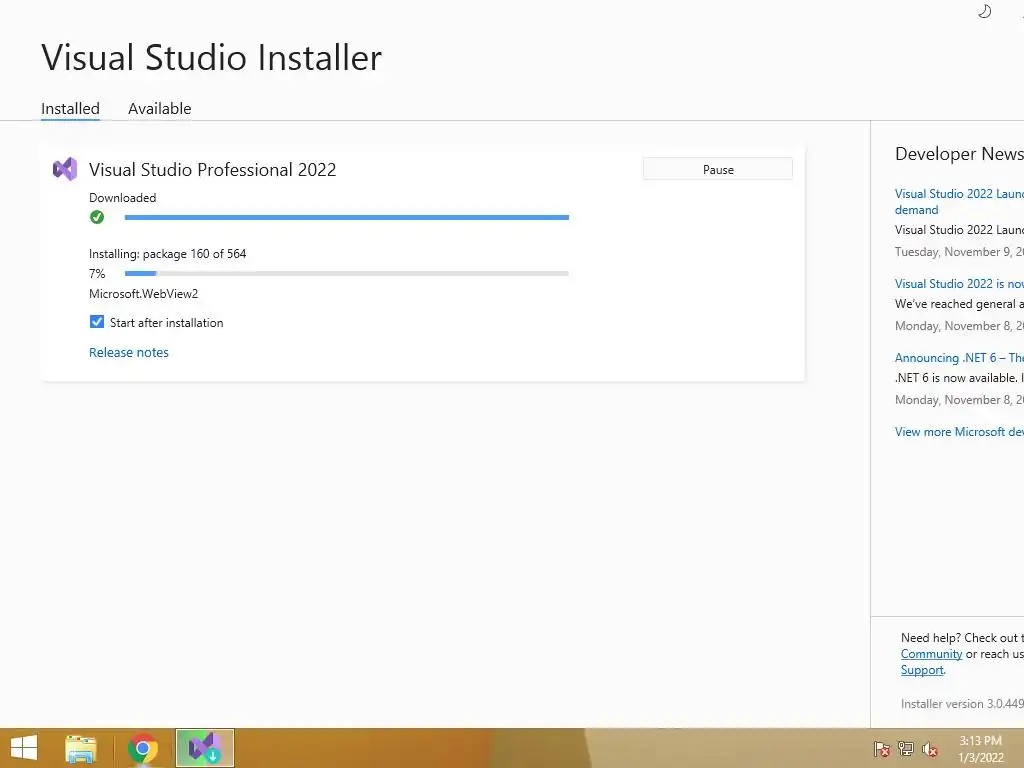Click the Downloaded progress bar
Screen dimensions: 1024x768
(347, 217)
